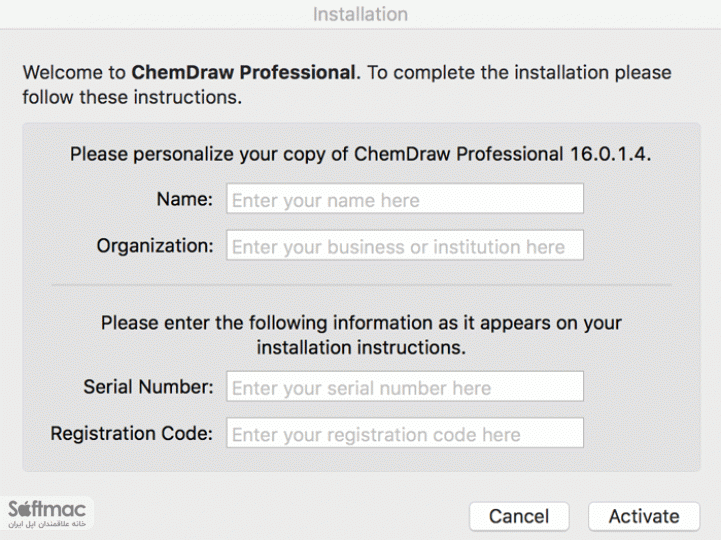Select the Serial Number input box
Screen dimensions: 721x540
[x=405, y=386]
